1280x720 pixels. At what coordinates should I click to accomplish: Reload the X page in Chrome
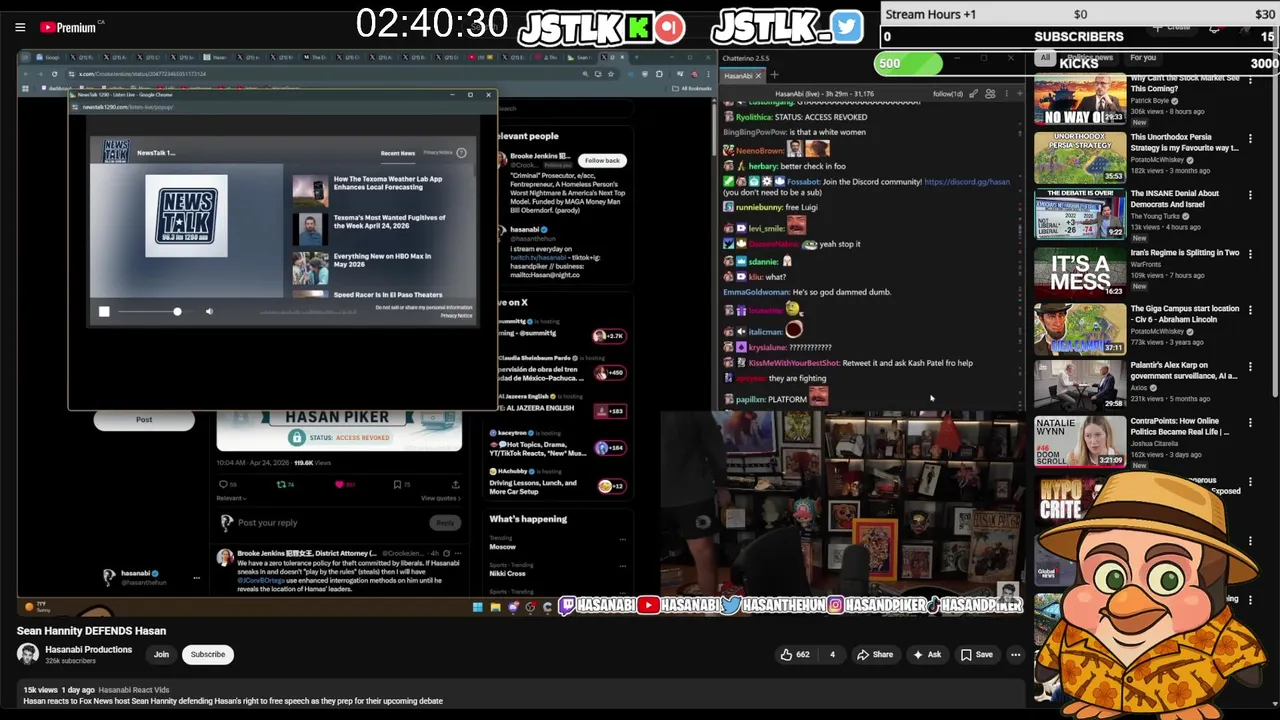coord(54,74)
